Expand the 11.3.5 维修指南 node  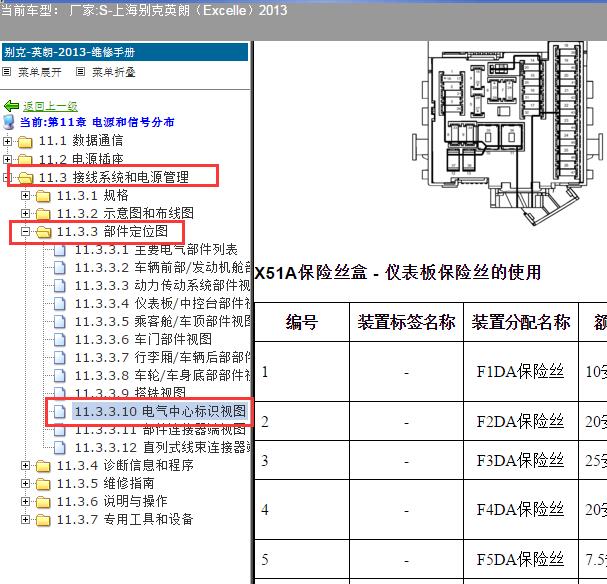[x=25, y=483]
